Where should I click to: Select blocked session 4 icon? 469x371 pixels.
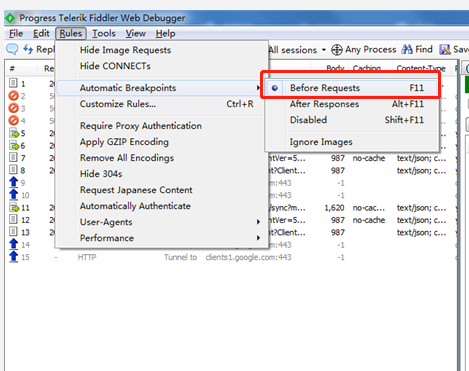[13, 120]
